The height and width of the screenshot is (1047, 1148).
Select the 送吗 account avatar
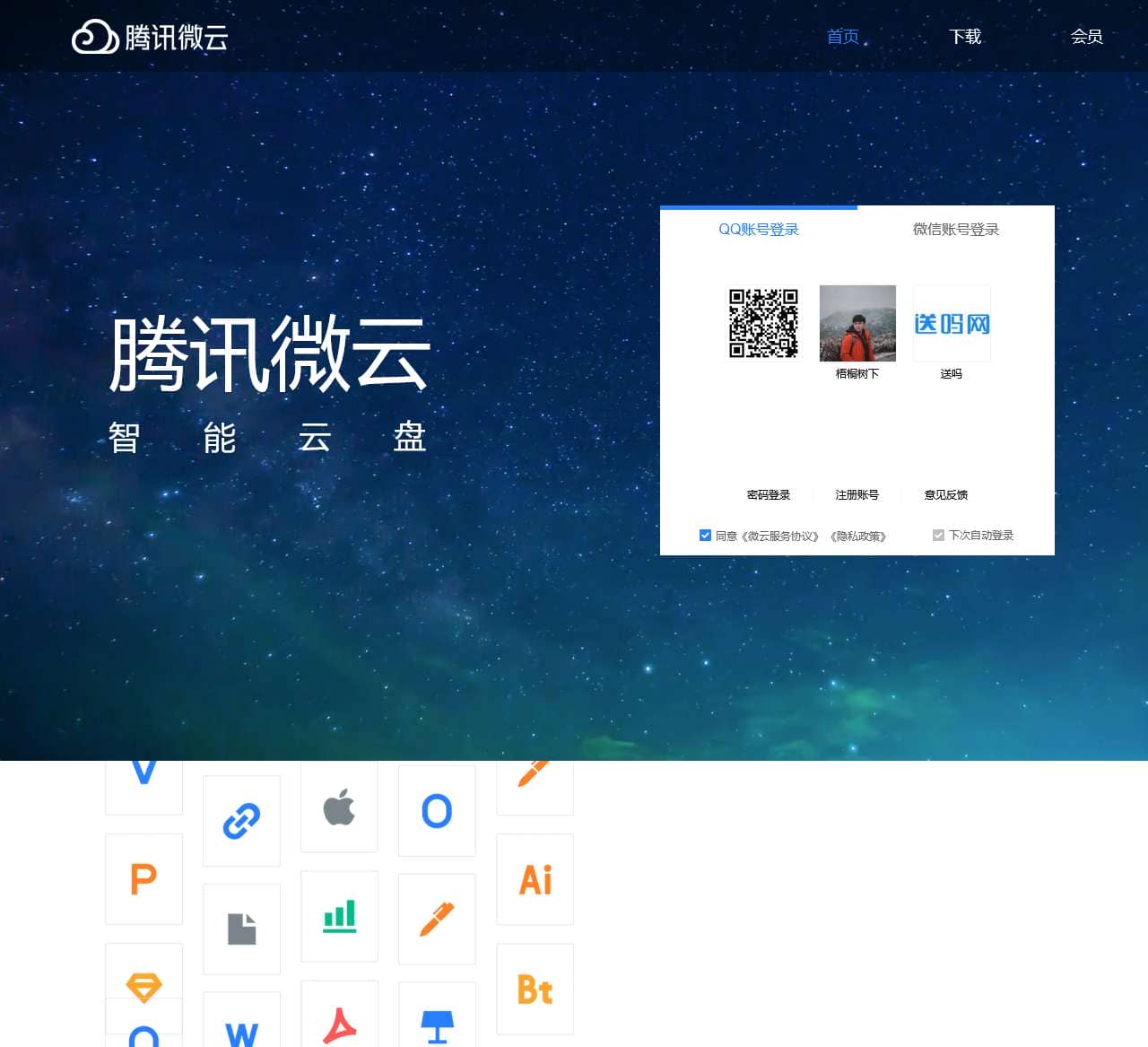pos(952,323)
